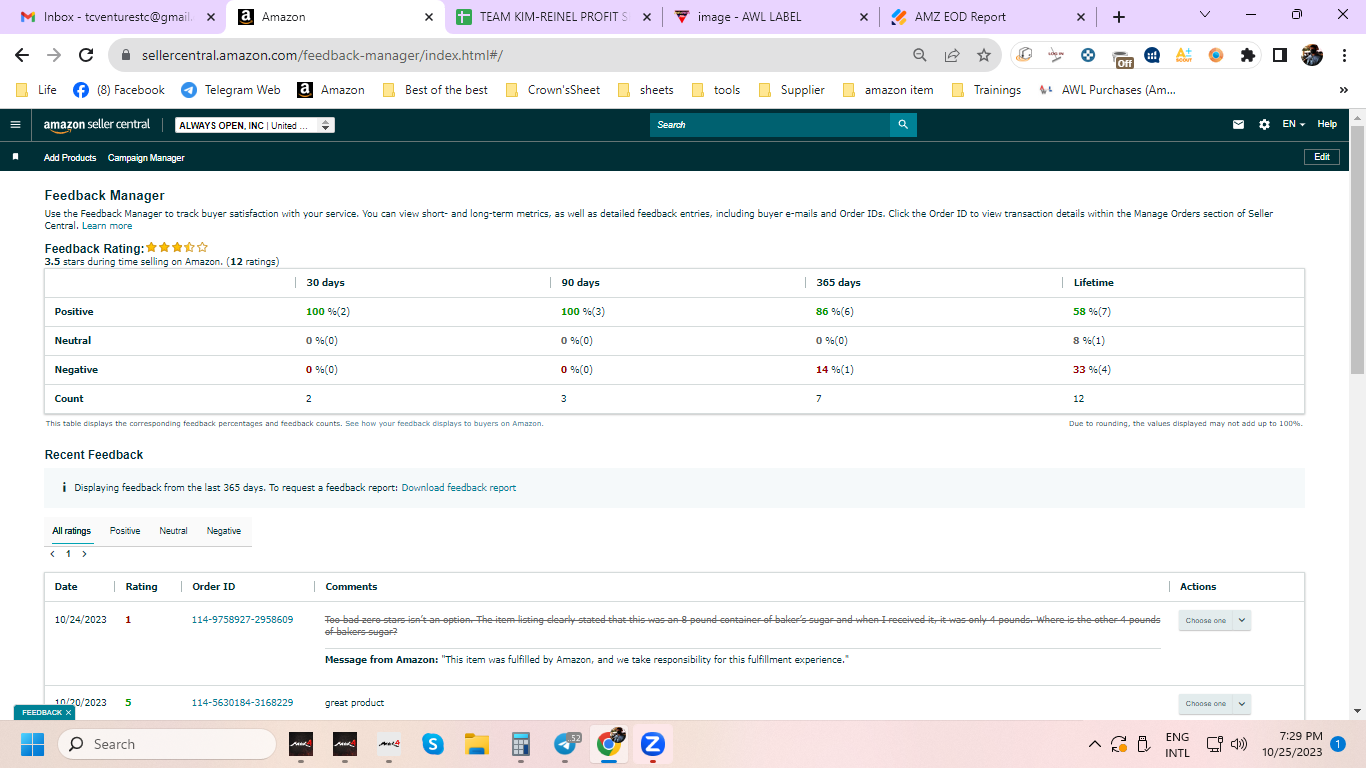Open the AWL Purchases bookmark
Screen dimensions: 1366x768
point(1108,90)
